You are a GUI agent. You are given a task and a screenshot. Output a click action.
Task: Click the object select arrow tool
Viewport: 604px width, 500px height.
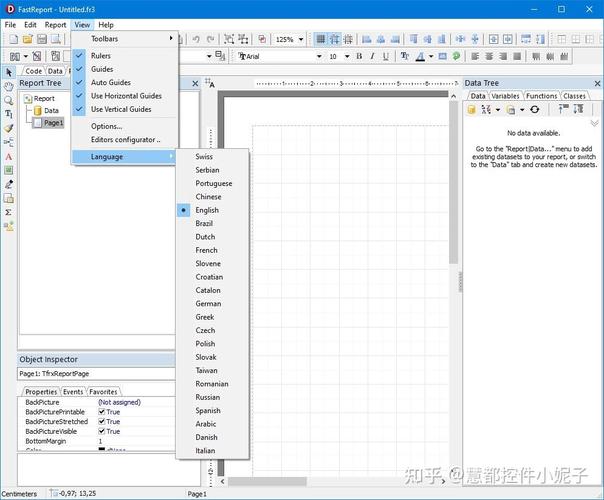point(9,72)
